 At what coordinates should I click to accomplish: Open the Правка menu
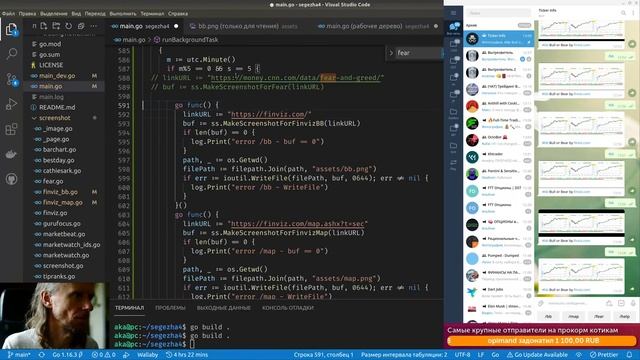click(27, 13)
